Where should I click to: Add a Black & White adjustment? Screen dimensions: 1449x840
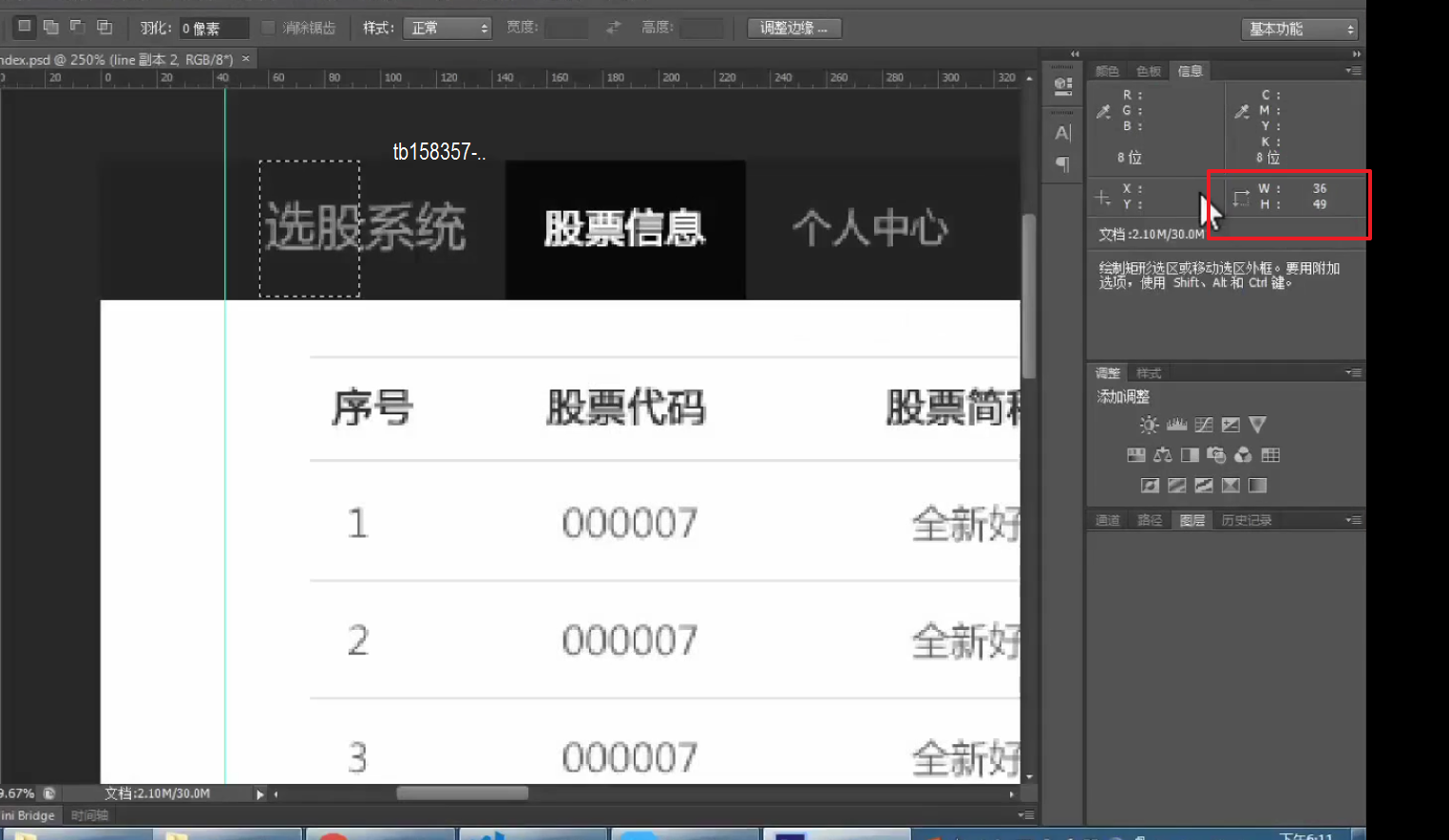tap(1190, 455)
